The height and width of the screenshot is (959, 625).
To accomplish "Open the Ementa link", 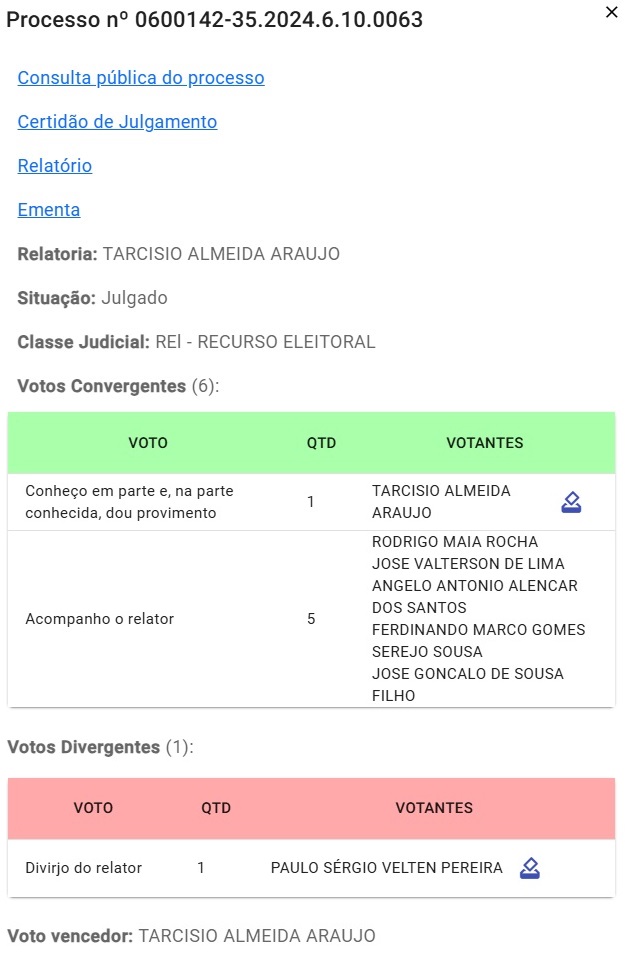I will click(x=49, y=210).
